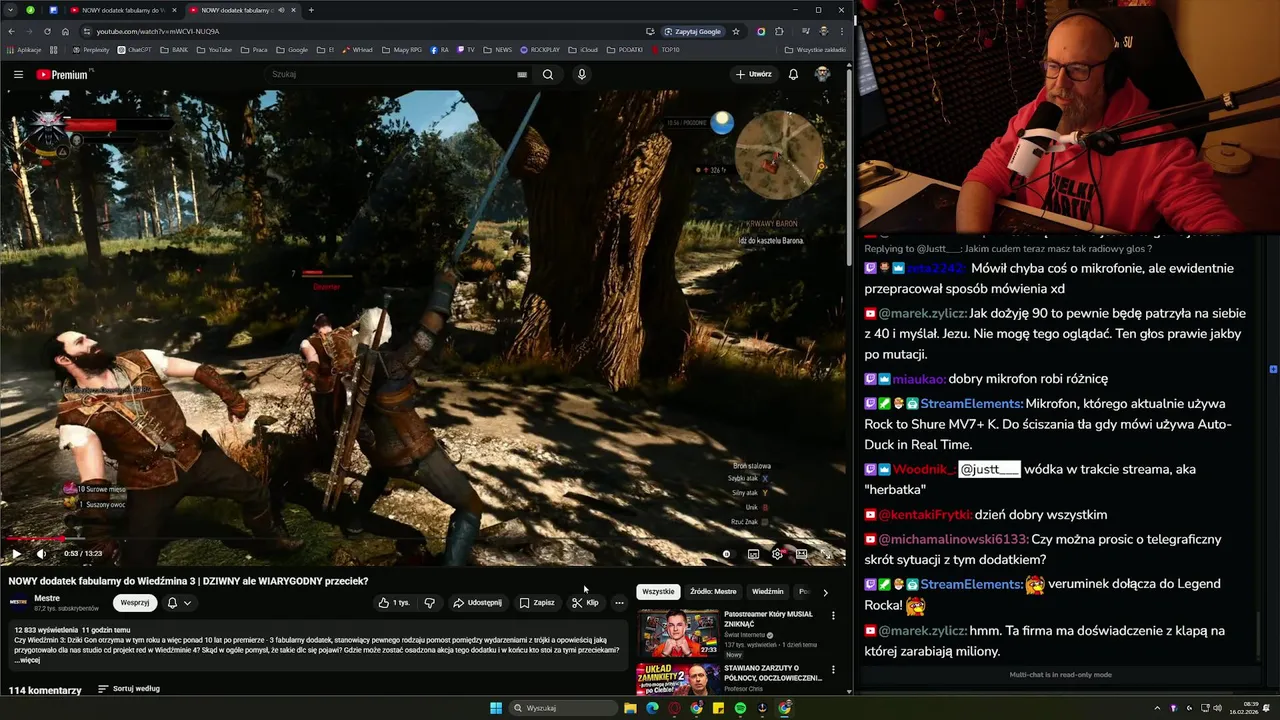Toggle subtitles in the video player
Image resolution: width=1280 pixels, height=720 pixels.
753,553
